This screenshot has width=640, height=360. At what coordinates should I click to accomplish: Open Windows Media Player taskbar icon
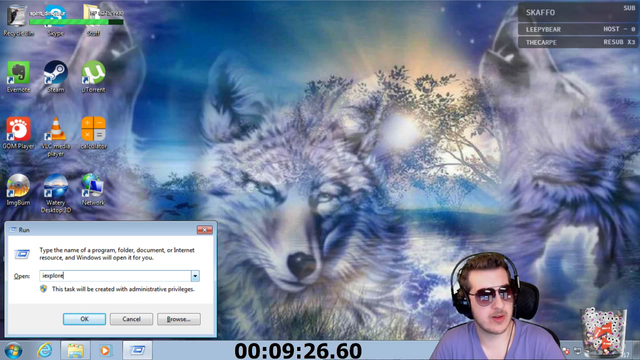[105, 350]
